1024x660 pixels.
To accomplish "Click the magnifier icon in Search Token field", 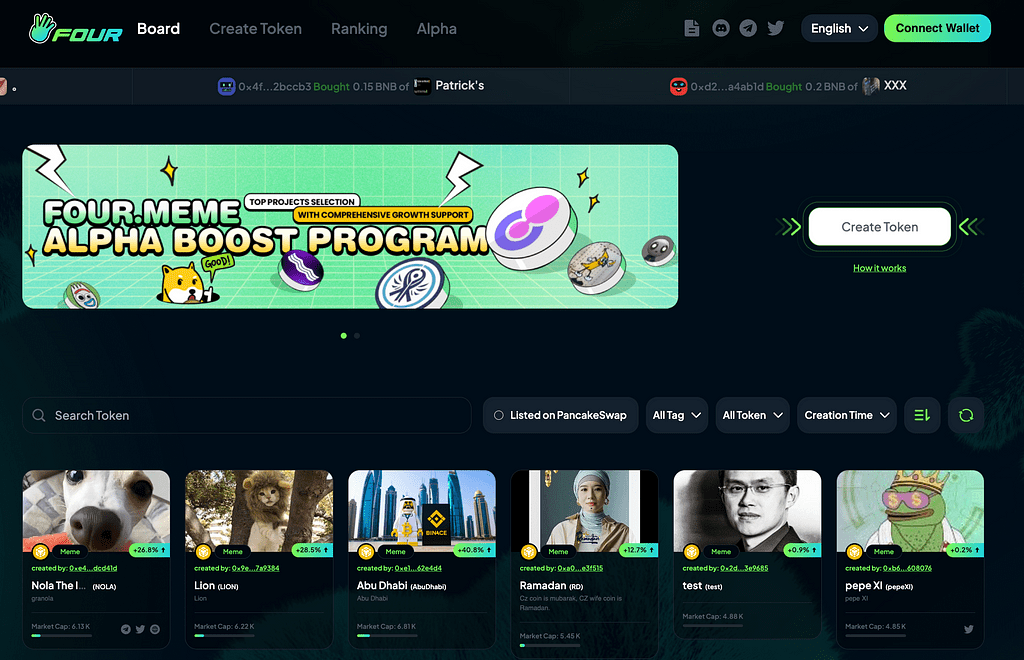I will point(39,415).
